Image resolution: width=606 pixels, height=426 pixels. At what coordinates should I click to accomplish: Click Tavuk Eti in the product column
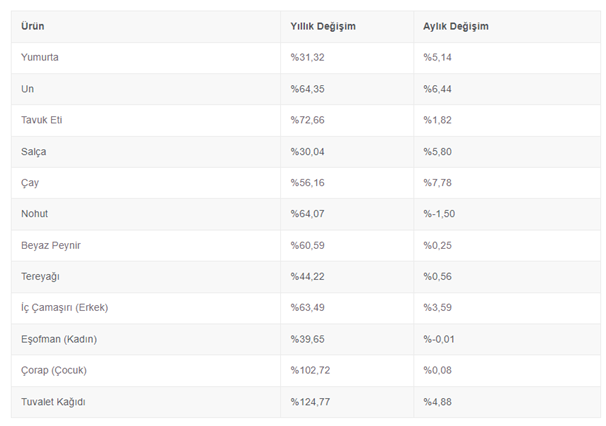[42, 120]
